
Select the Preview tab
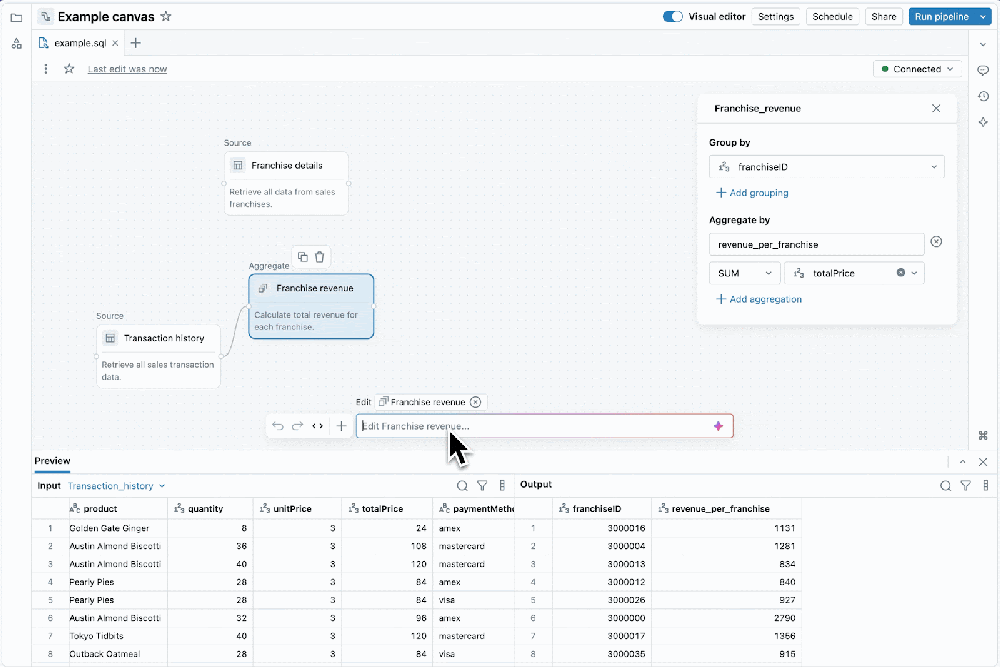(52, 461)
